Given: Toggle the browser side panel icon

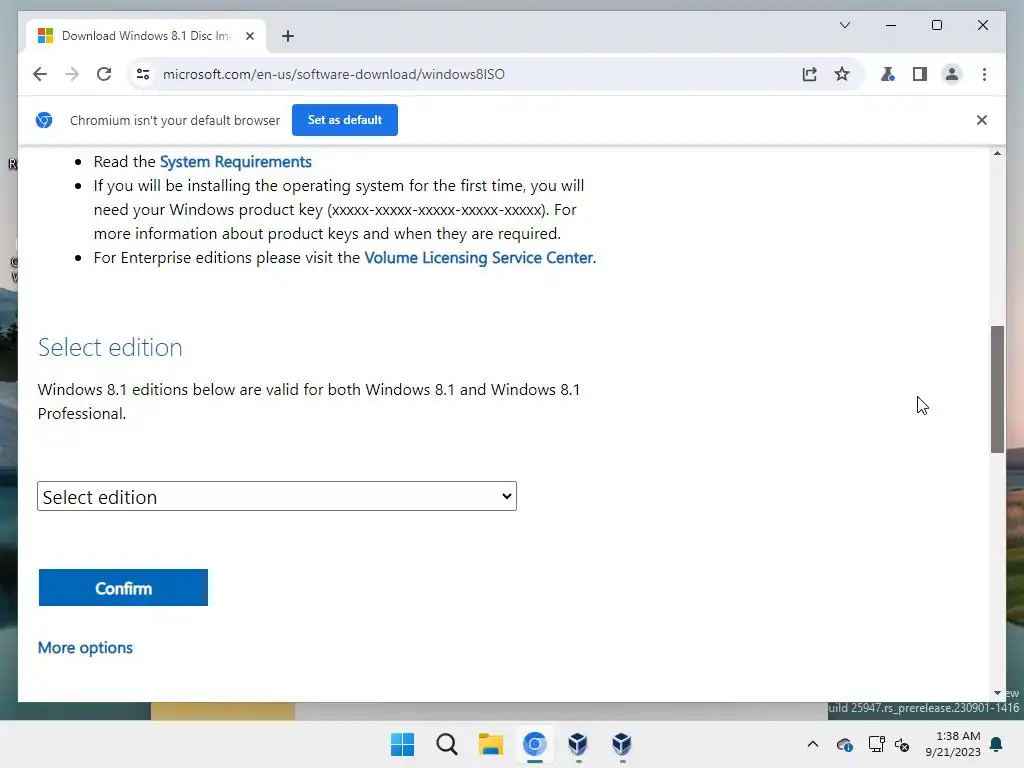Looking at the screenshot, I should point(920,74).
